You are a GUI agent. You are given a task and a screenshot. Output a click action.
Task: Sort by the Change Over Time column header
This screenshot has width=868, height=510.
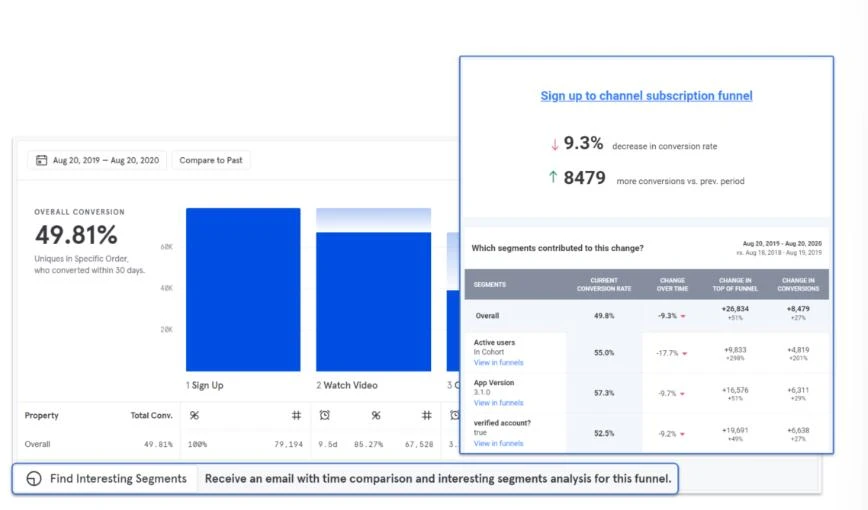pyautogui.click(x=673, y=285)
